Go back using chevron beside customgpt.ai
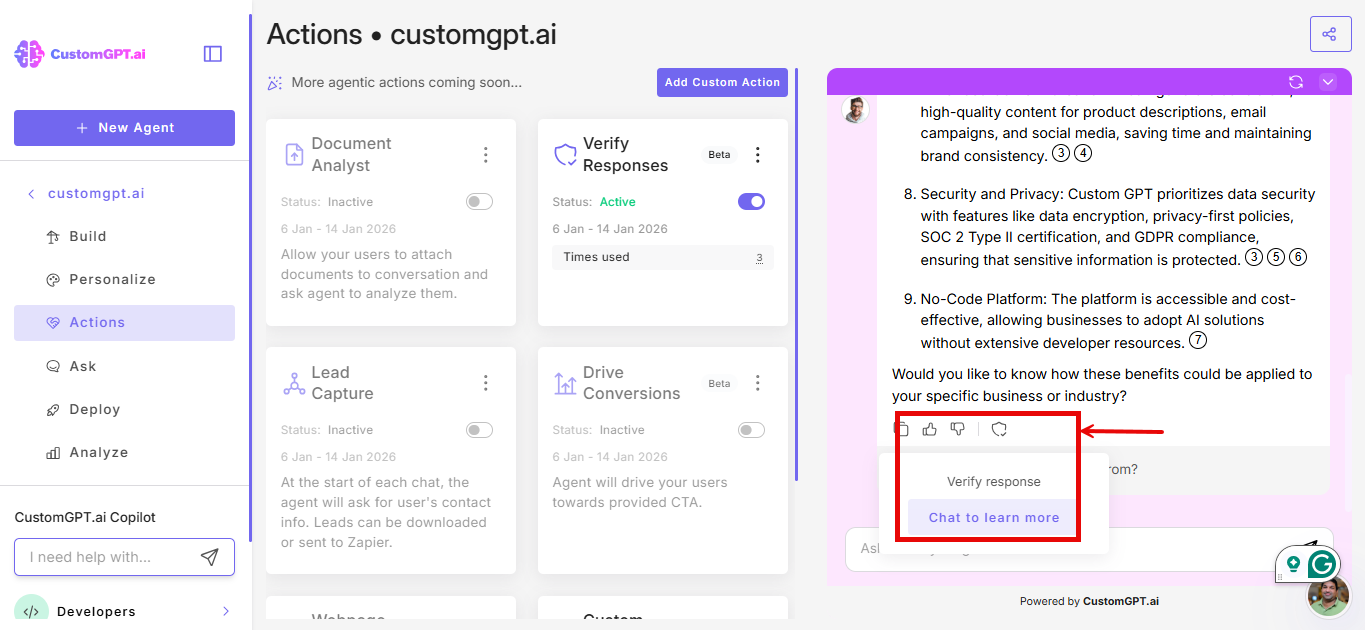 31,194
